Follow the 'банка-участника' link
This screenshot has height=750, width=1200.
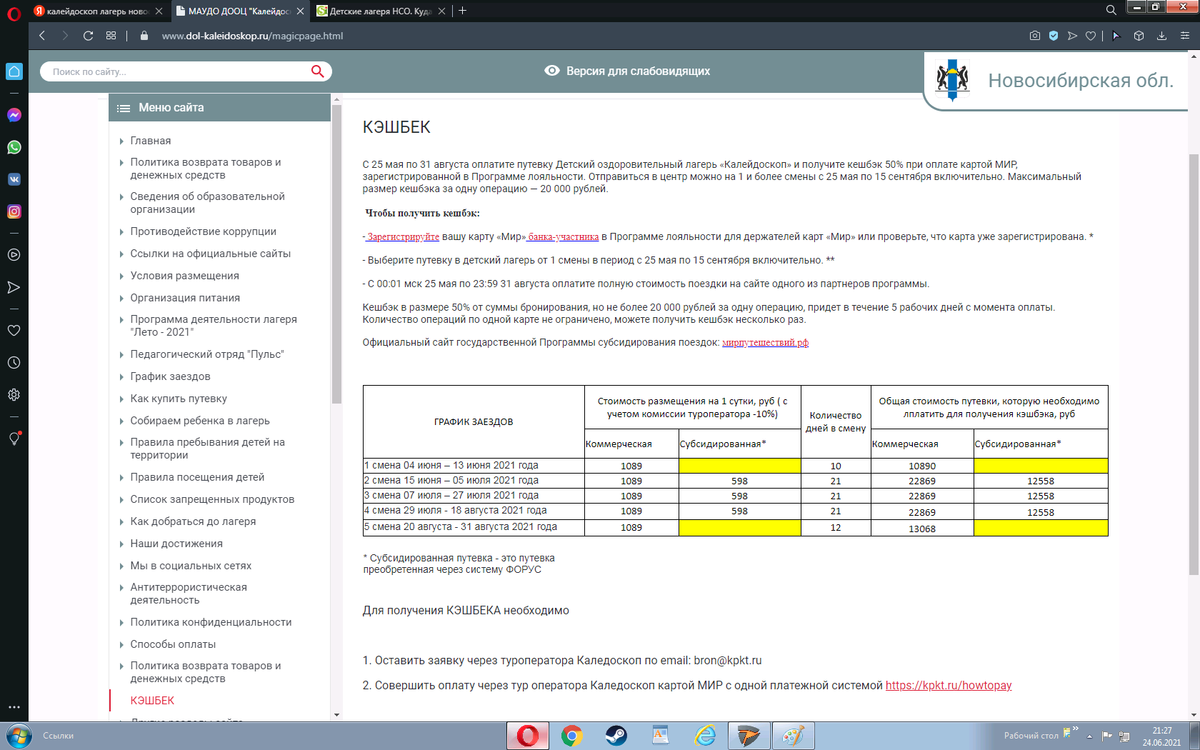(563, 237)
